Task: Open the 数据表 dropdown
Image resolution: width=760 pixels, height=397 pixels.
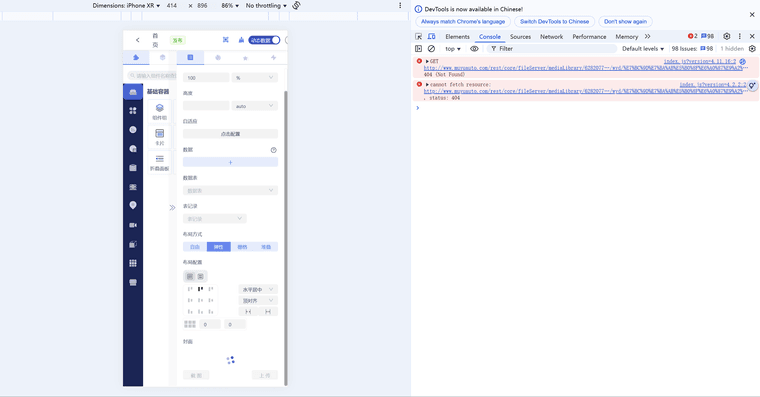Action: [x=230, y=191]
